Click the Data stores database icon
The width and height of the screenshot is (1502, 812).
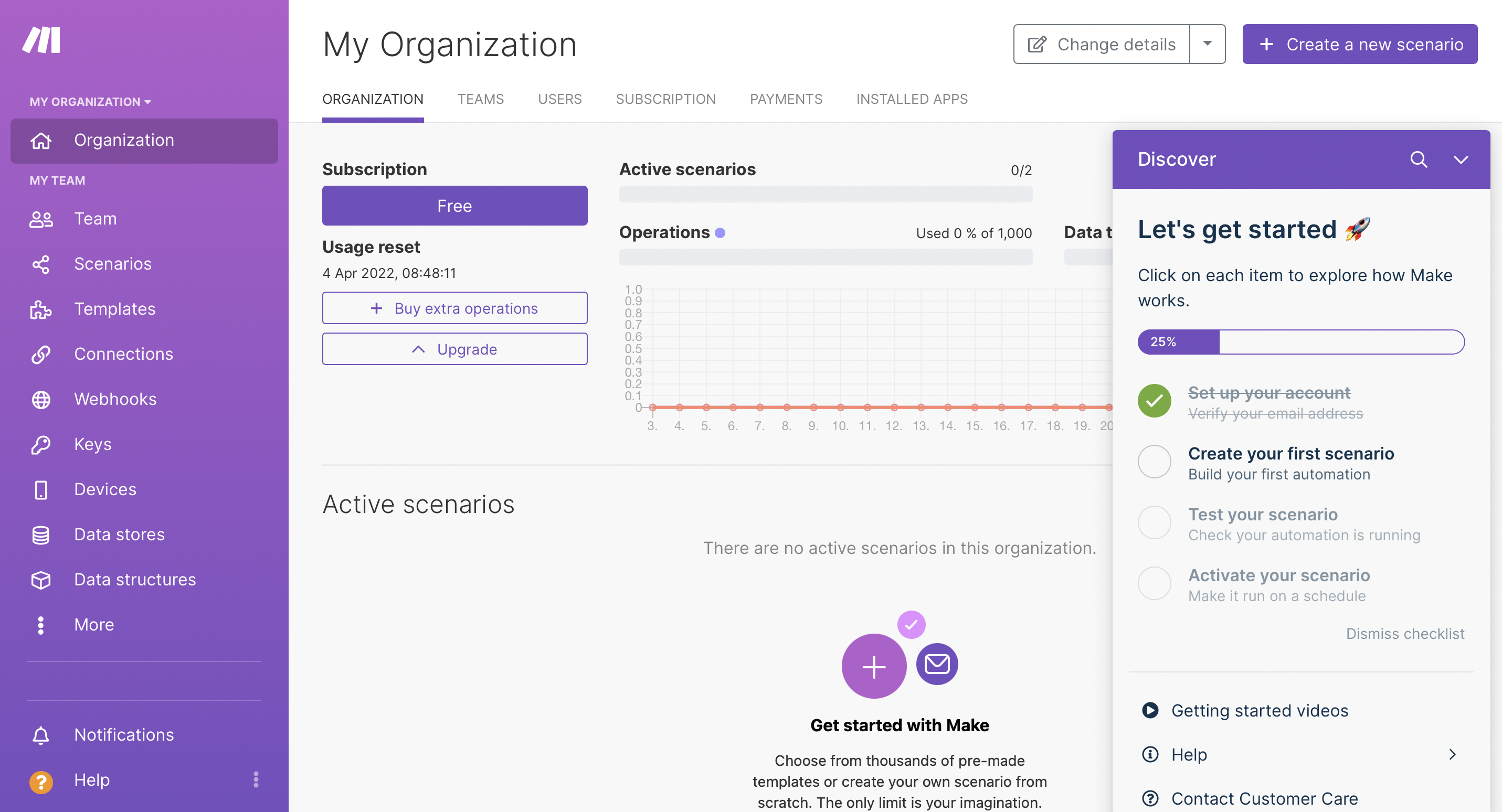pyautogui.click(x=41, y=535)
